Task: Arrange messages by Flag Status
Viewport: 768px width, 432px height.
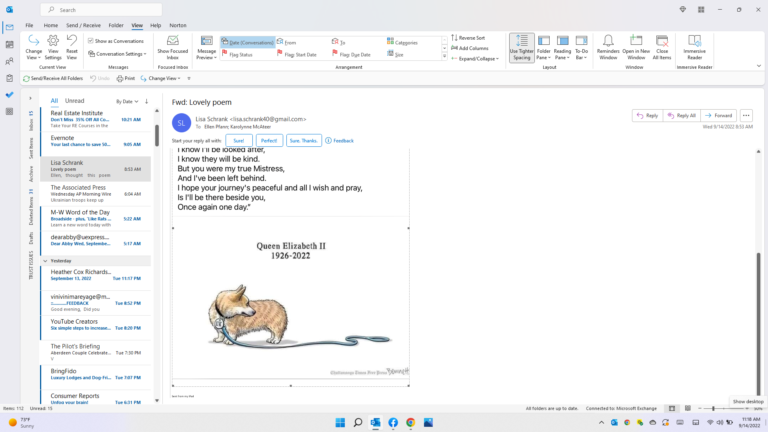Action: 238,54
